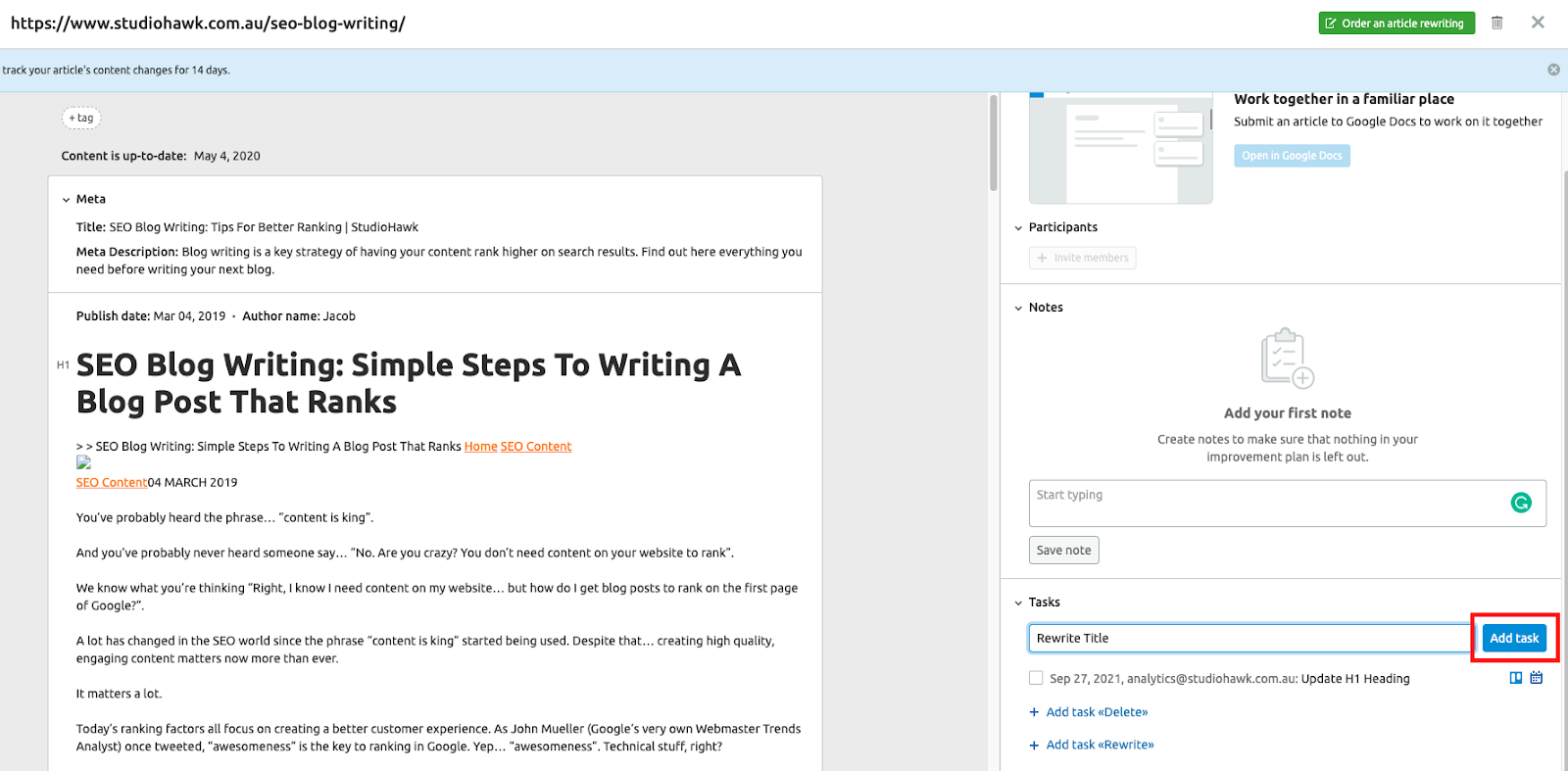Click Invite members button
The height and width of the screenshot is (771, 1568).
click(1083, 258)
